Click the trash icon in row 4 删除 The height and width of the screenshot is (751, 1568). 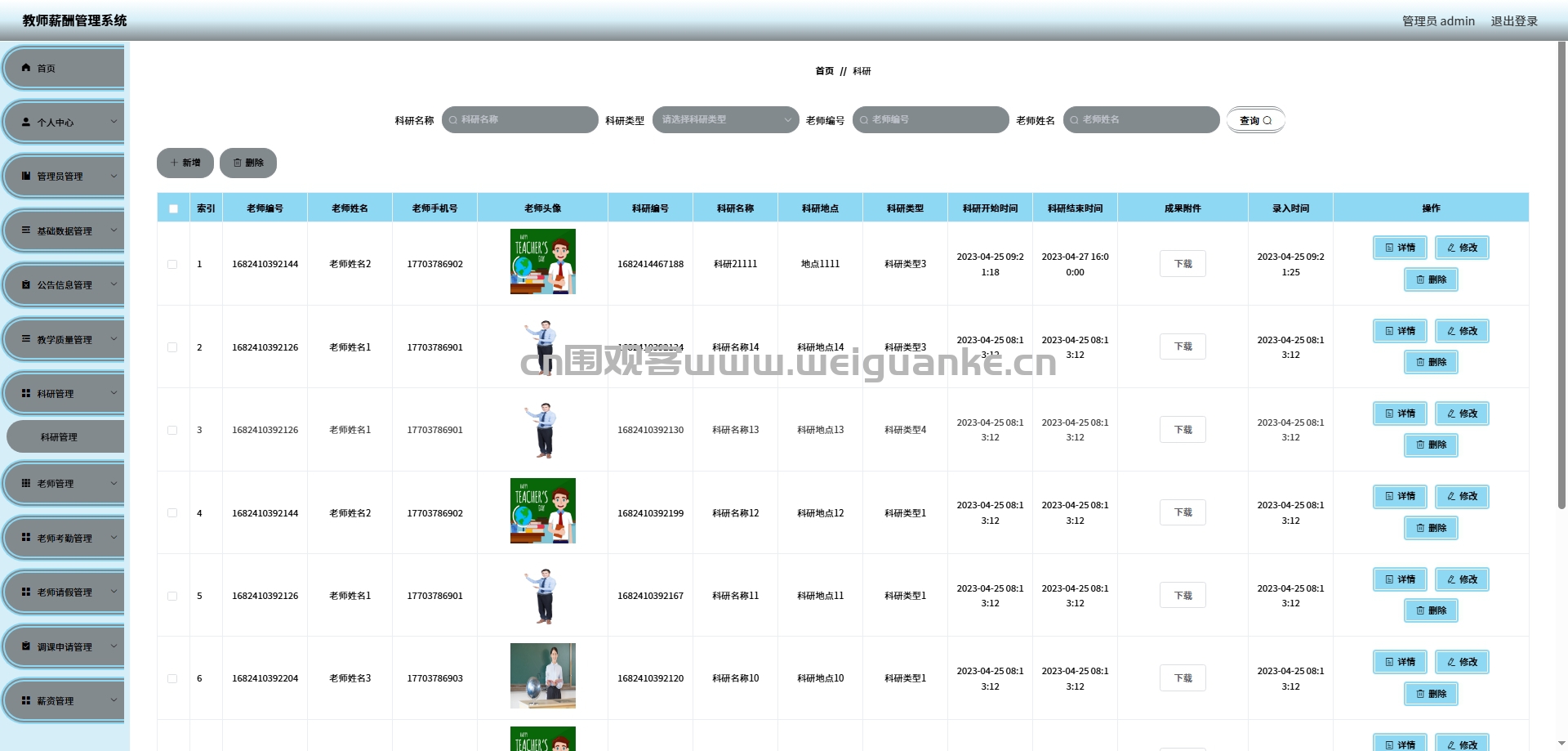1420,528
